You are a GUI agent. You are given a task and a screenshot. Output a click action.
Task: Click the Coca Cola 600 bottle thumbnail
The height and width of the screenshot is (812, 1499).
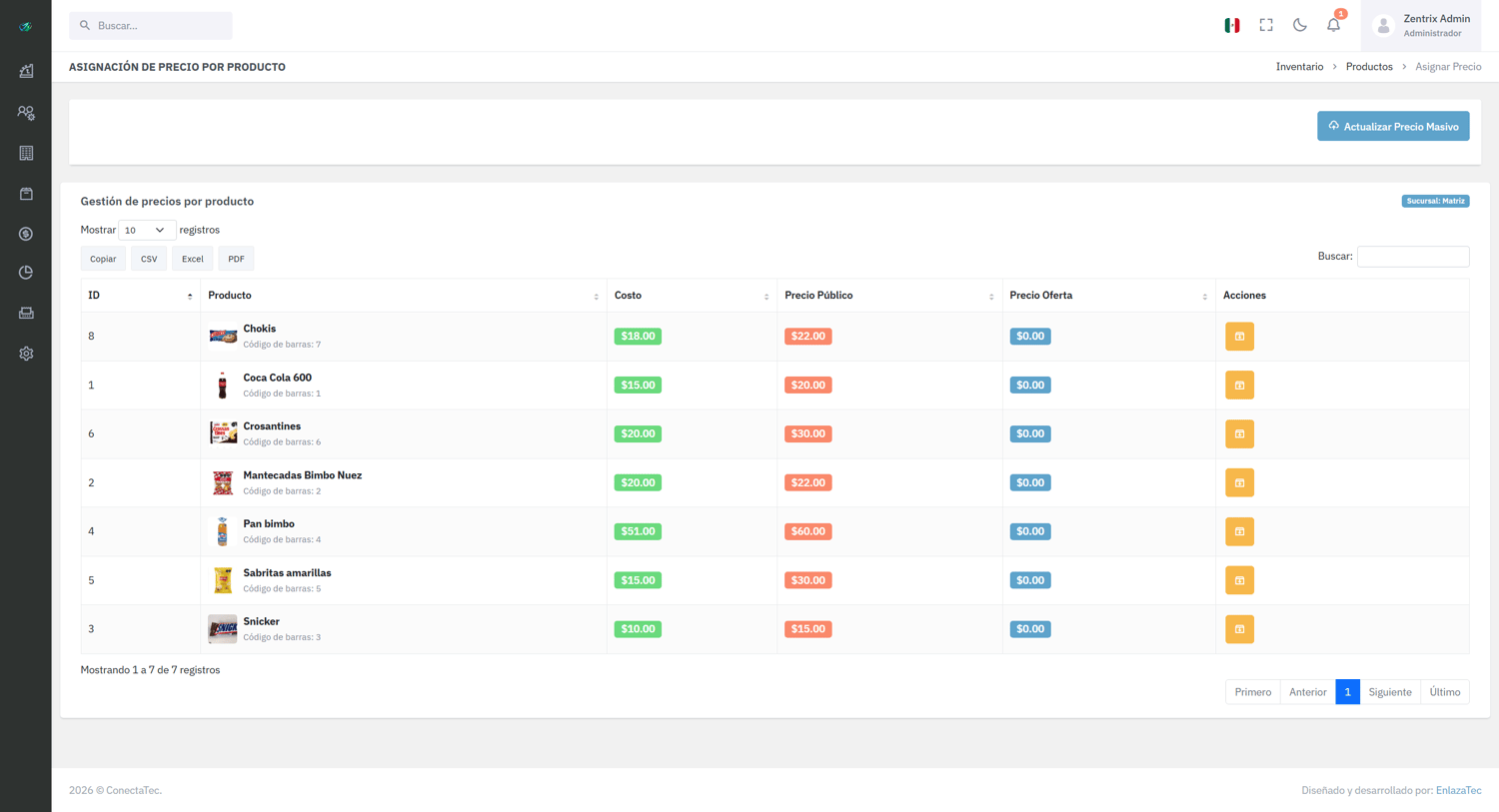pos(223,386)
